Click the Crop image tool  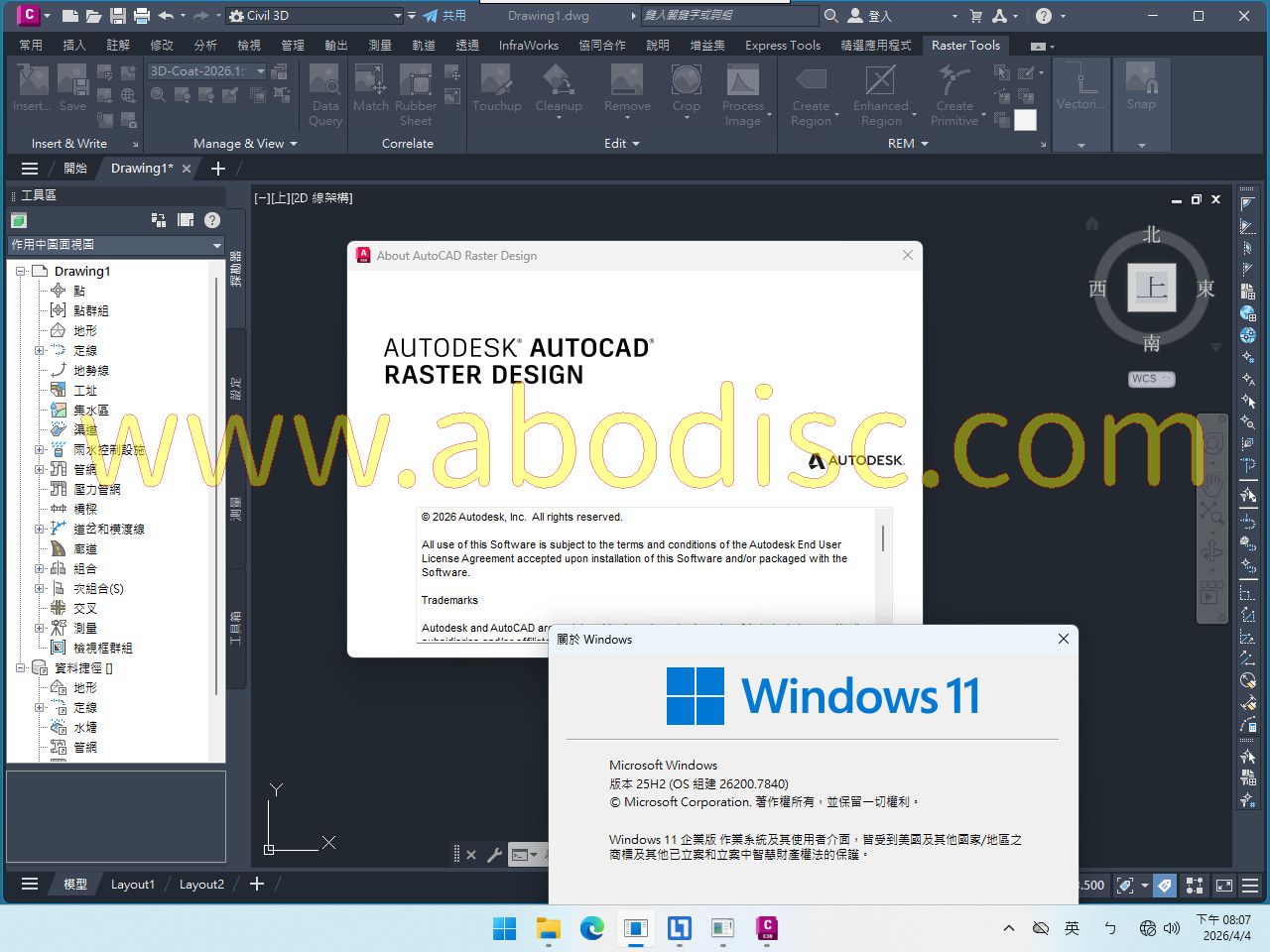click(686, 89)
